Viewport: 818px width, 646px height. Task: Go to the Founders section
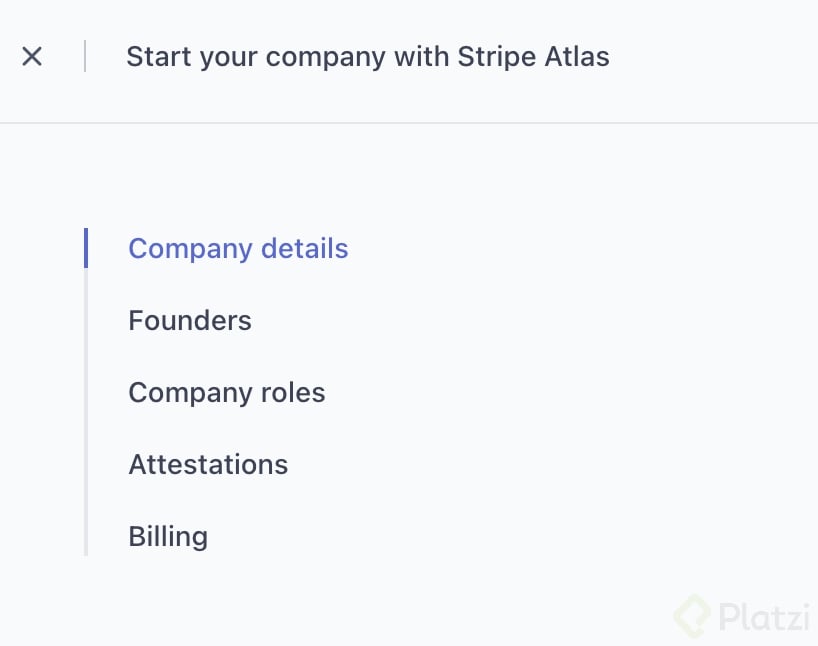[190, 320]
